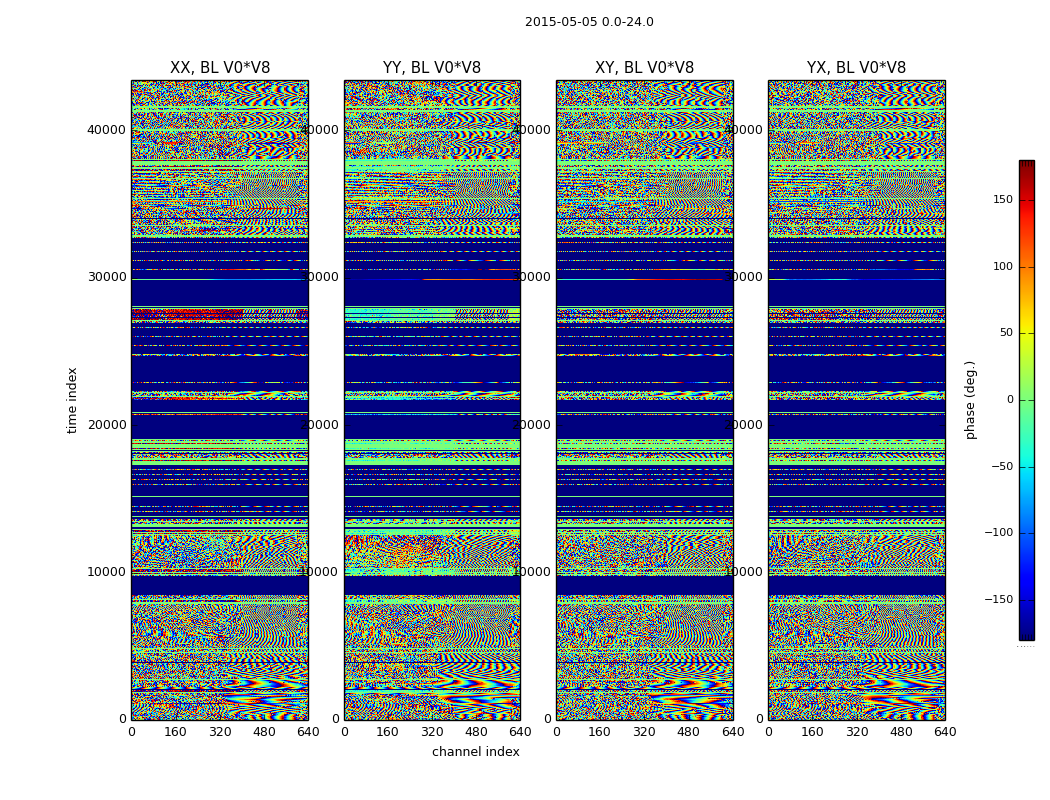Click the figure title 2015-05-05 0.0-24.0

589,22
